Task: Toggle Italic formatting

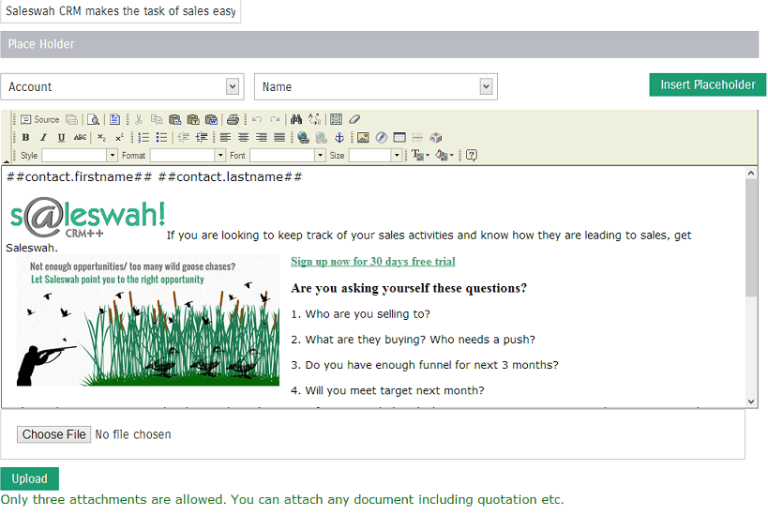Action: [x=44, y=138]
